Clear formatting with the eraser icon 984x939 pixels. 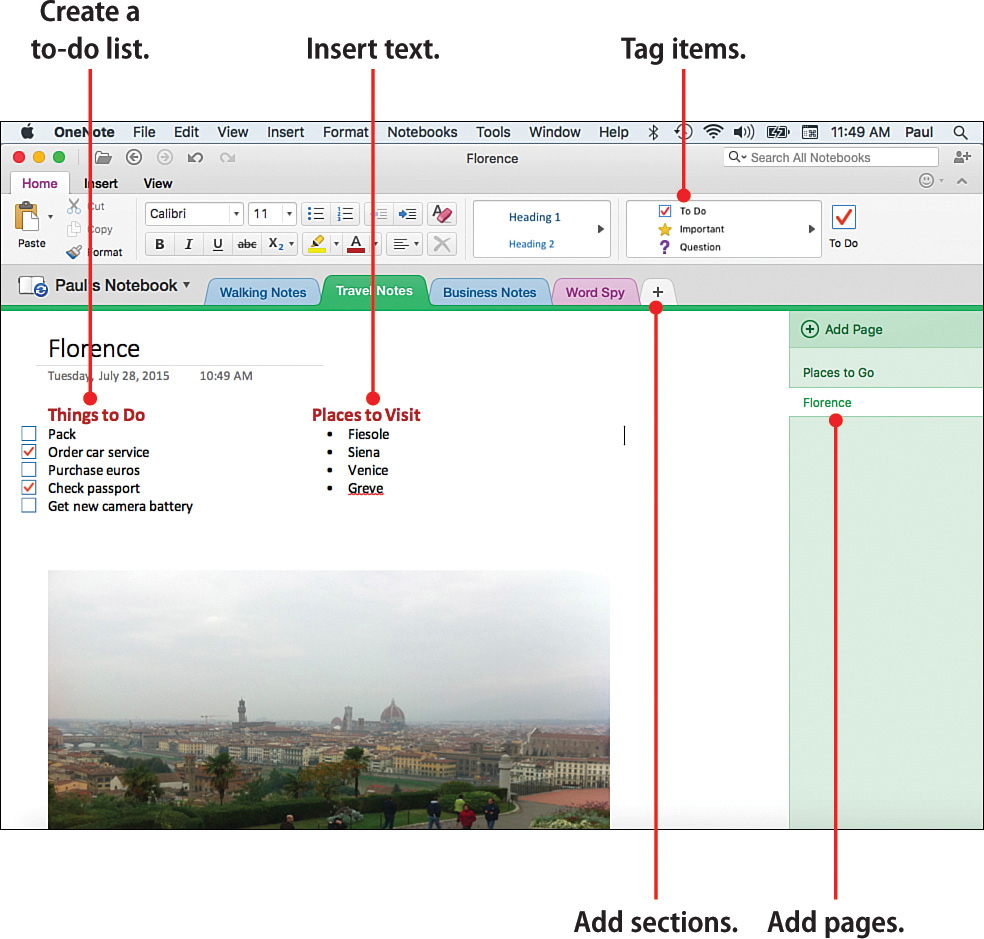(x=442, y=214)
